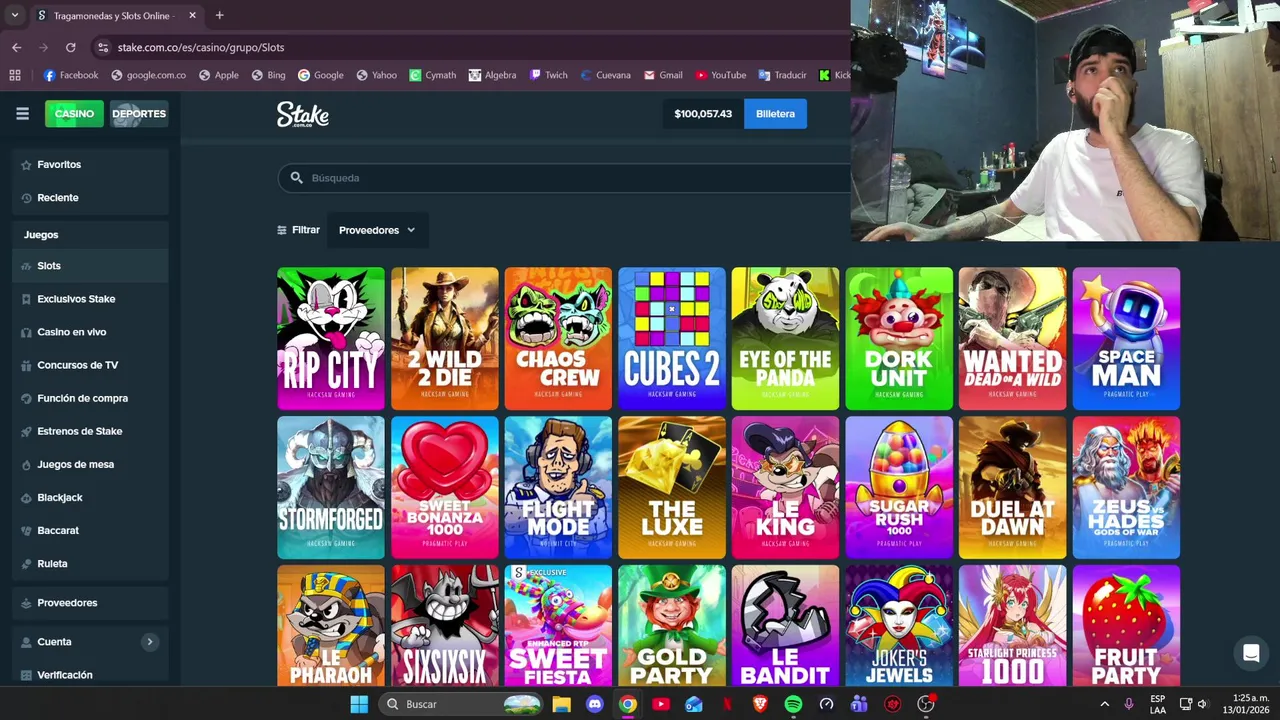This screenshot has width=1280, height=720.
Task: View site information icon in address bar
Action: click(x=103, y=47)
